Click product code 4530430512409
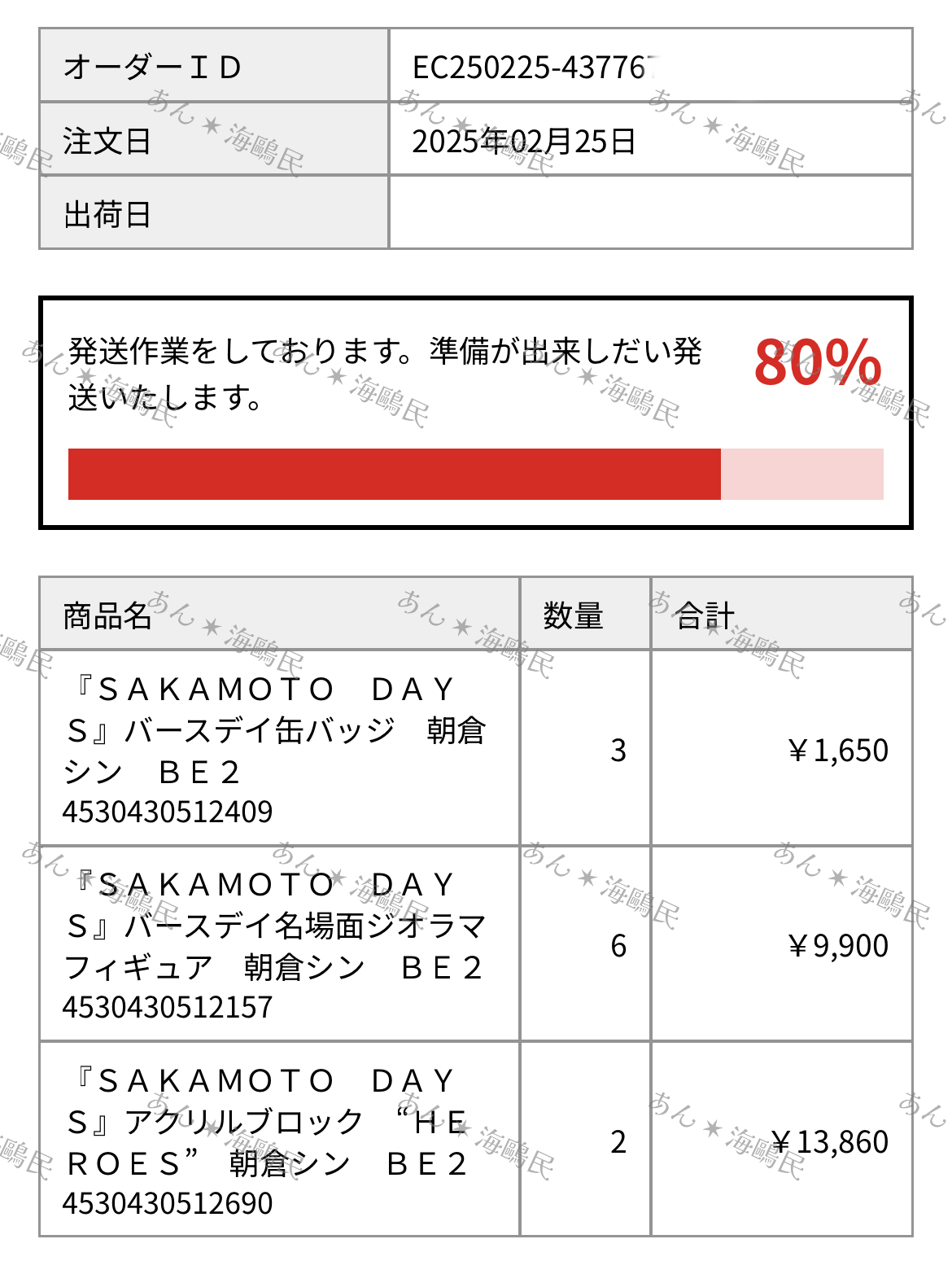The image size is (952, 1261). (x=168, y=812)
